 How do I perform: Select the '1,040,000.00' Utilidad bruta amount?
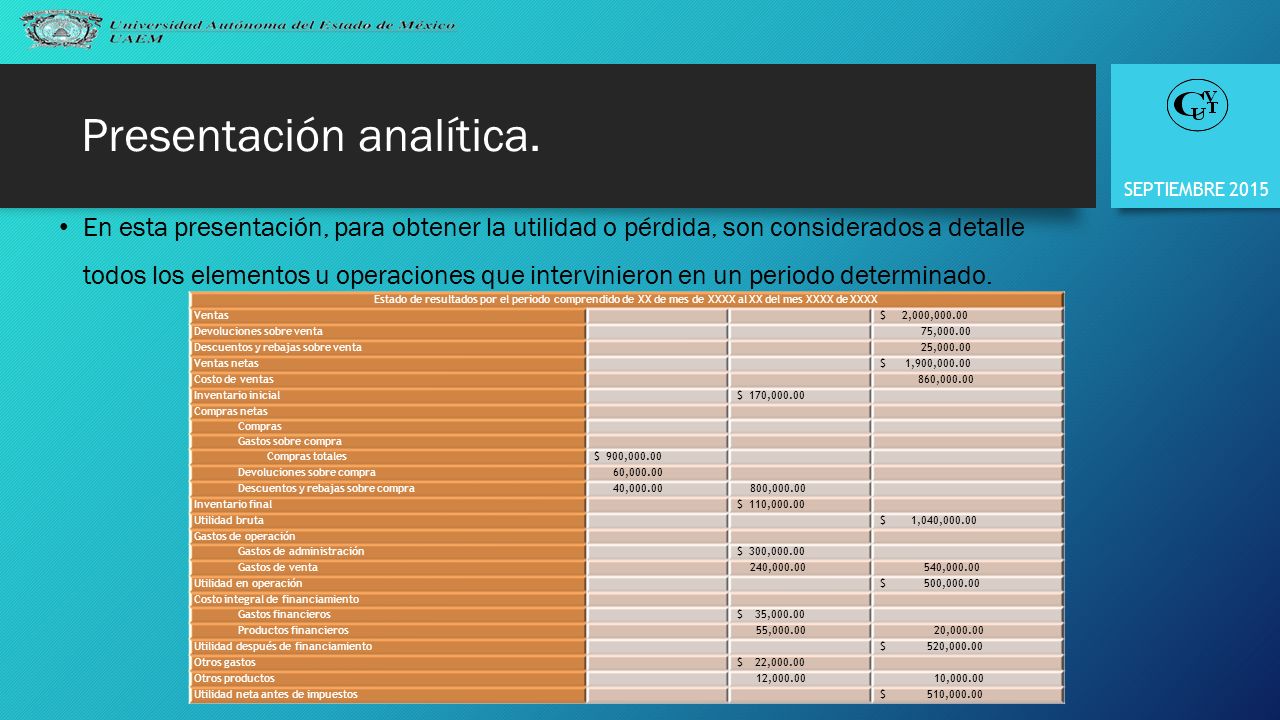coord(944,520)
